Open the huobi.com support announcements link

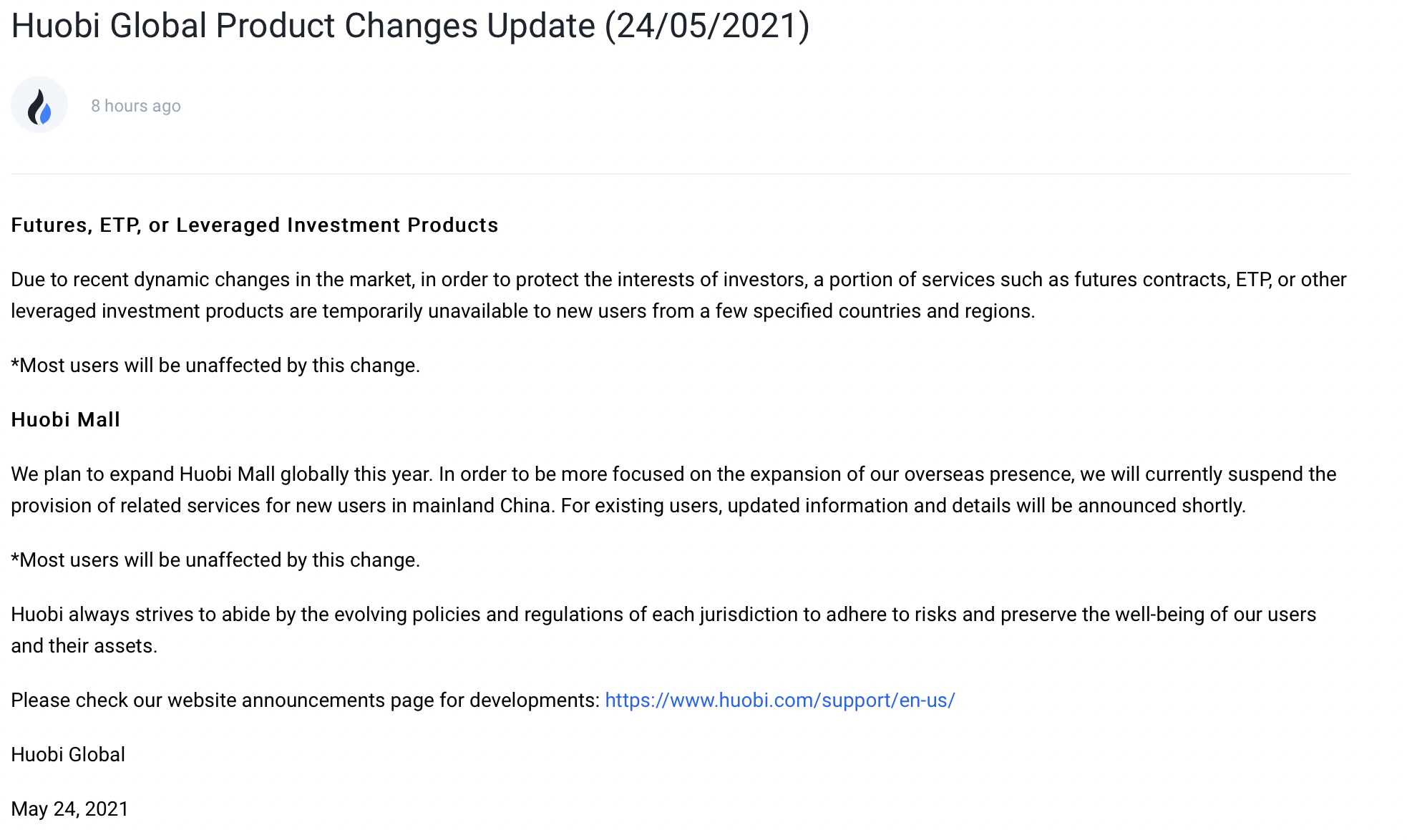pos(779,700)
